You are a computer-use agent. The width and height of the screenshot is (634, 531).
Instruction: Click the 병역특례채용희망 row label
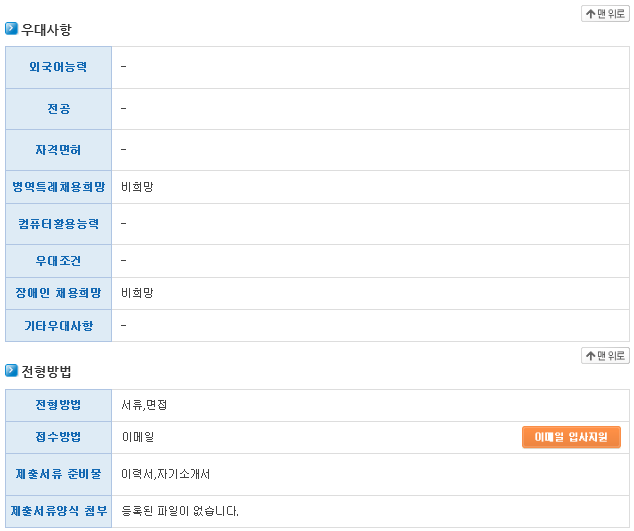click(58, 187)
